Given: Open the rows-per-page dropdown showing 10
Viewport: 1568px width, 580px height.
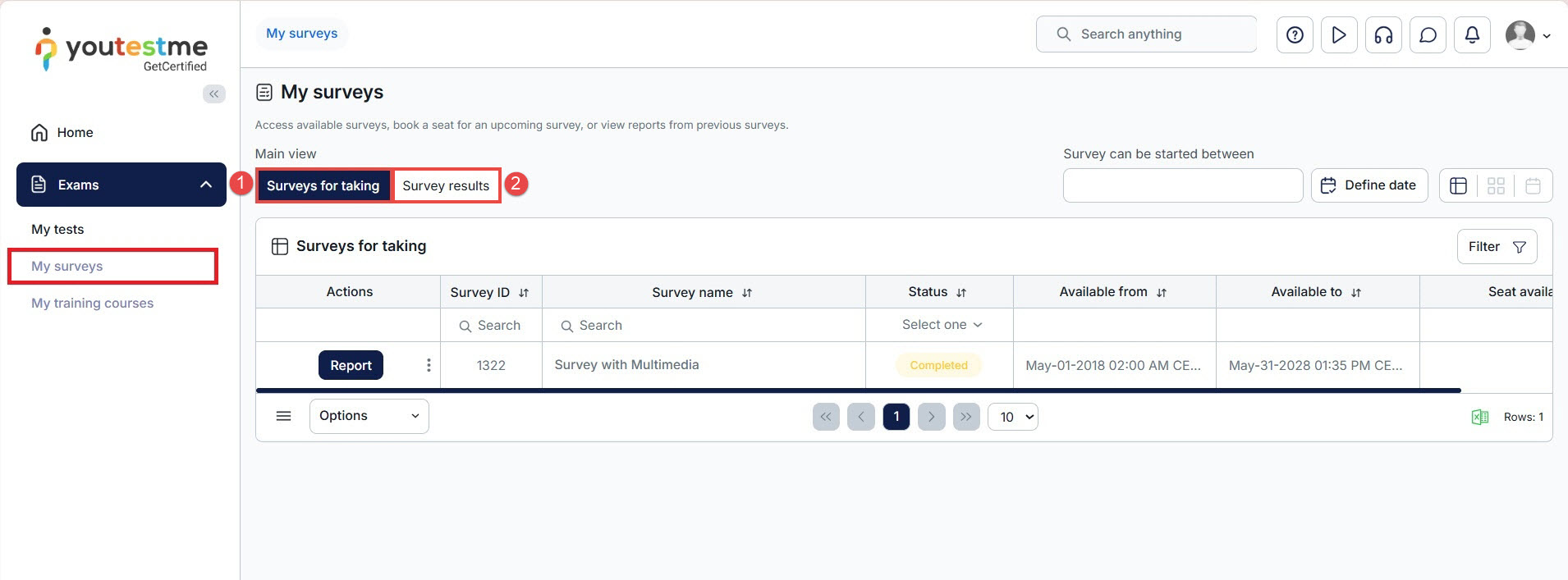Looking at the screenshot, I should (1013, 417).
